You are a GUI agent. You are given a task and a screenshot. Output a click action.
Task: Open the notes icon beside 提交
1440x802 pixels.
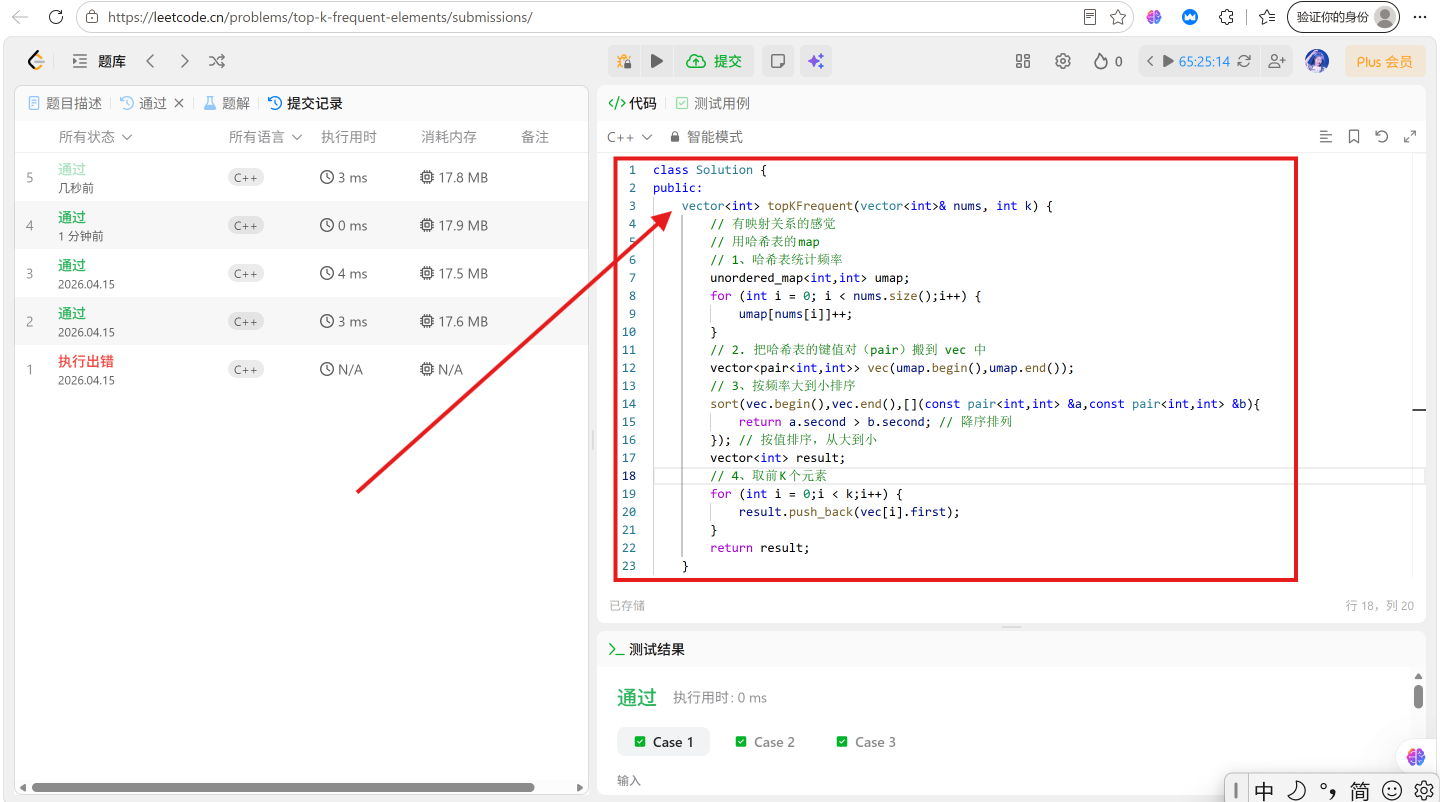pyautogui.click(x=777, y=61)
